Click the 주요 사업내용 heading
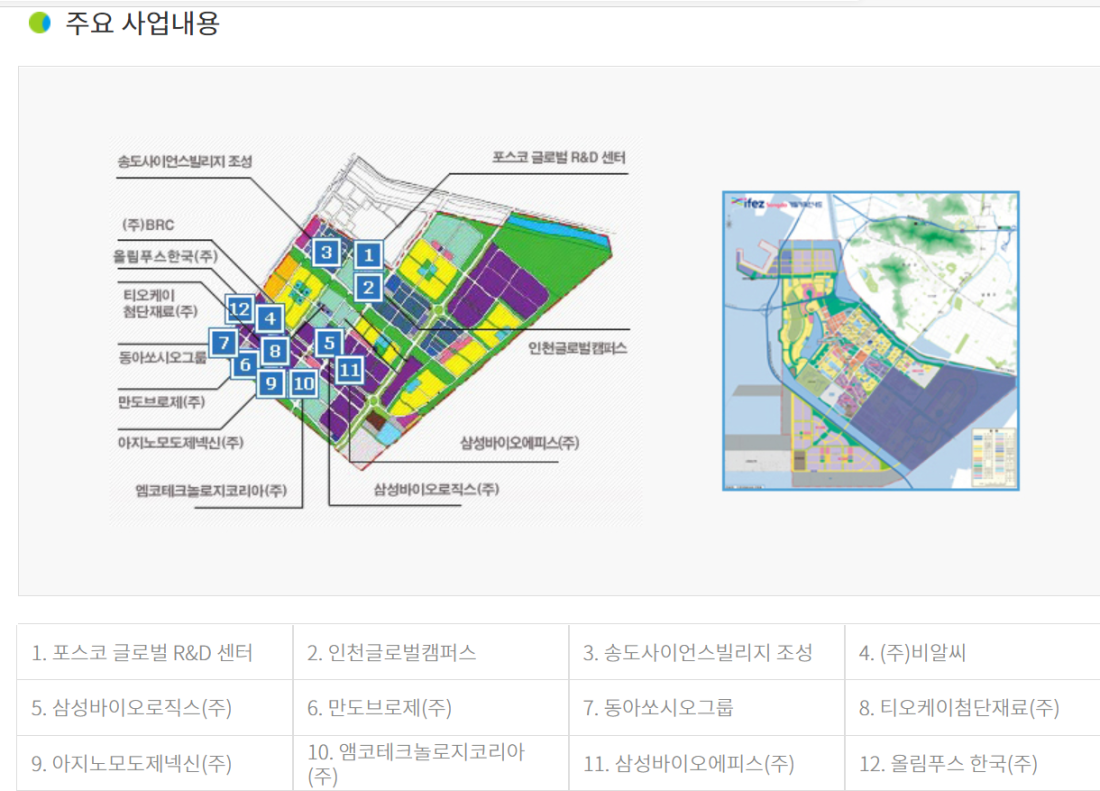Image resolution: width=1100 pixels, height=791 pixels. (142, 23)
